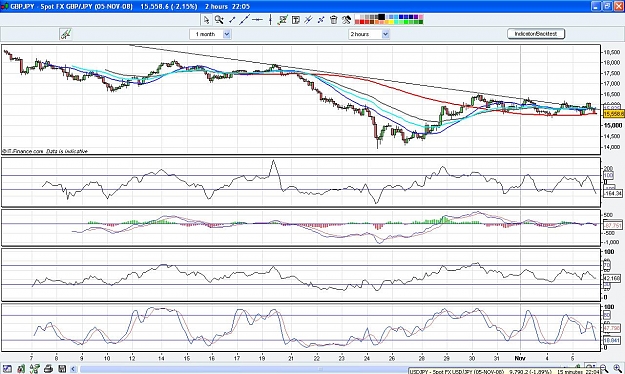Select the horizontal line tool
Image resolution: width=625 pixels, height=374 pixels.
257,20
